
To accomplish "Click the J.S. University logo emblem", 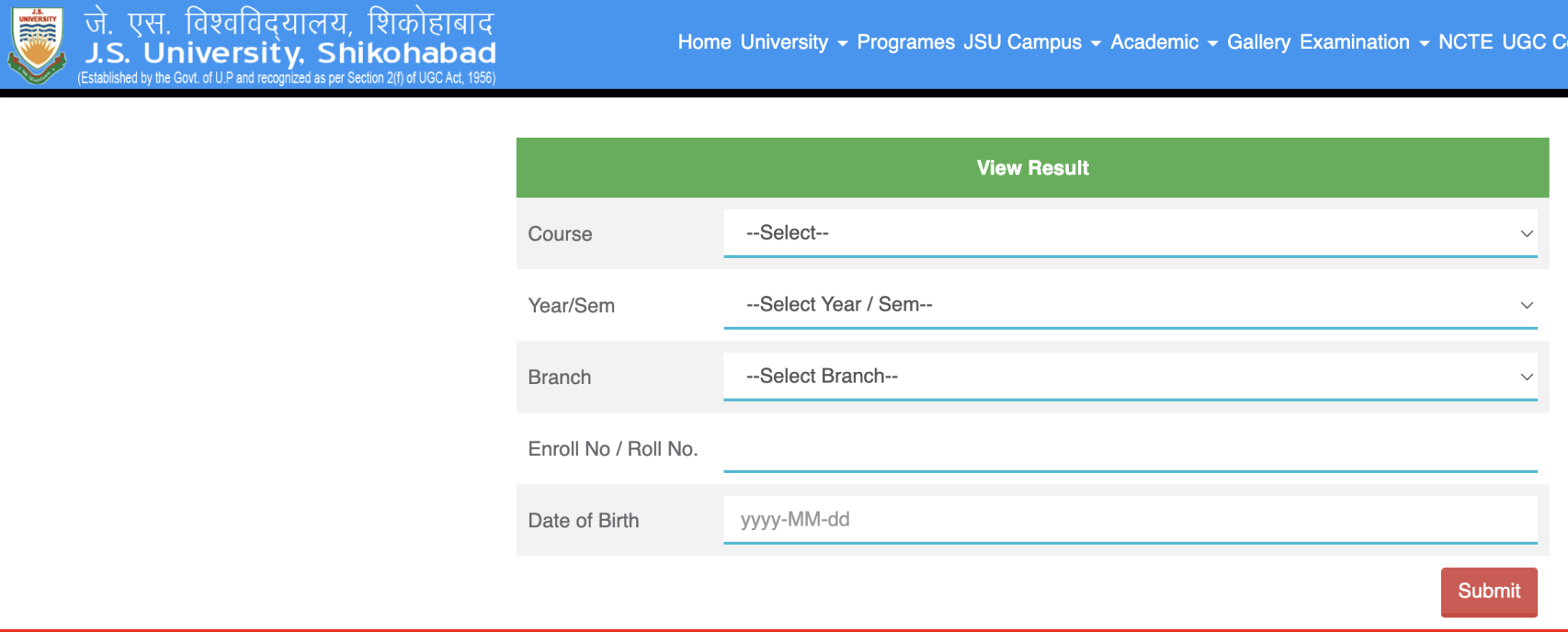I will click(x=36, y=41).
